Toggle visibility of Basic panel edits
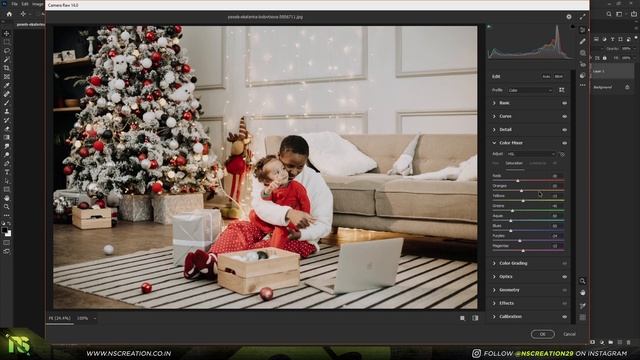 564,103
